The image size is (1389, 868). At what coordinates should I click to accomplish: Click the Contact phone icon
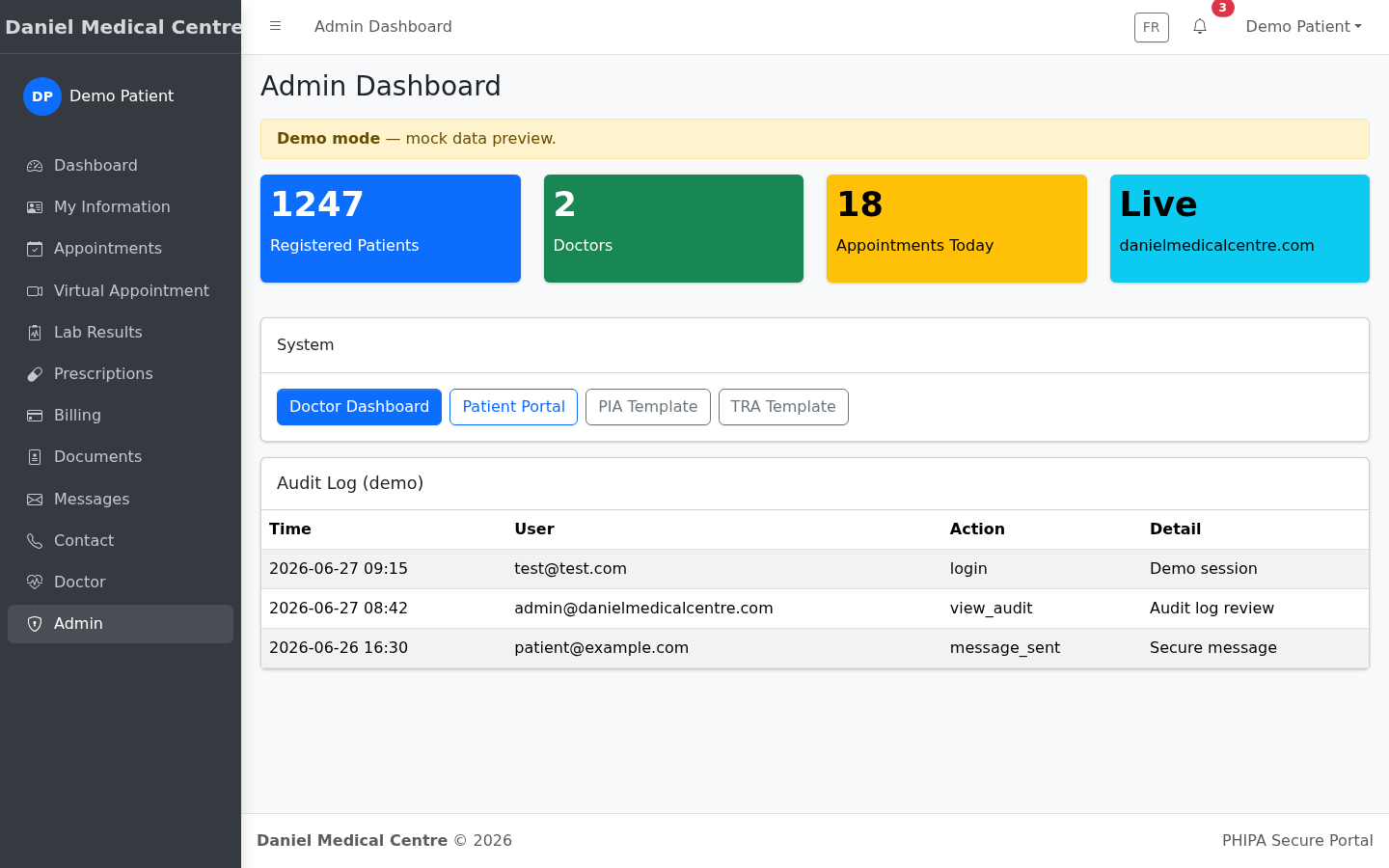[35, 541]
